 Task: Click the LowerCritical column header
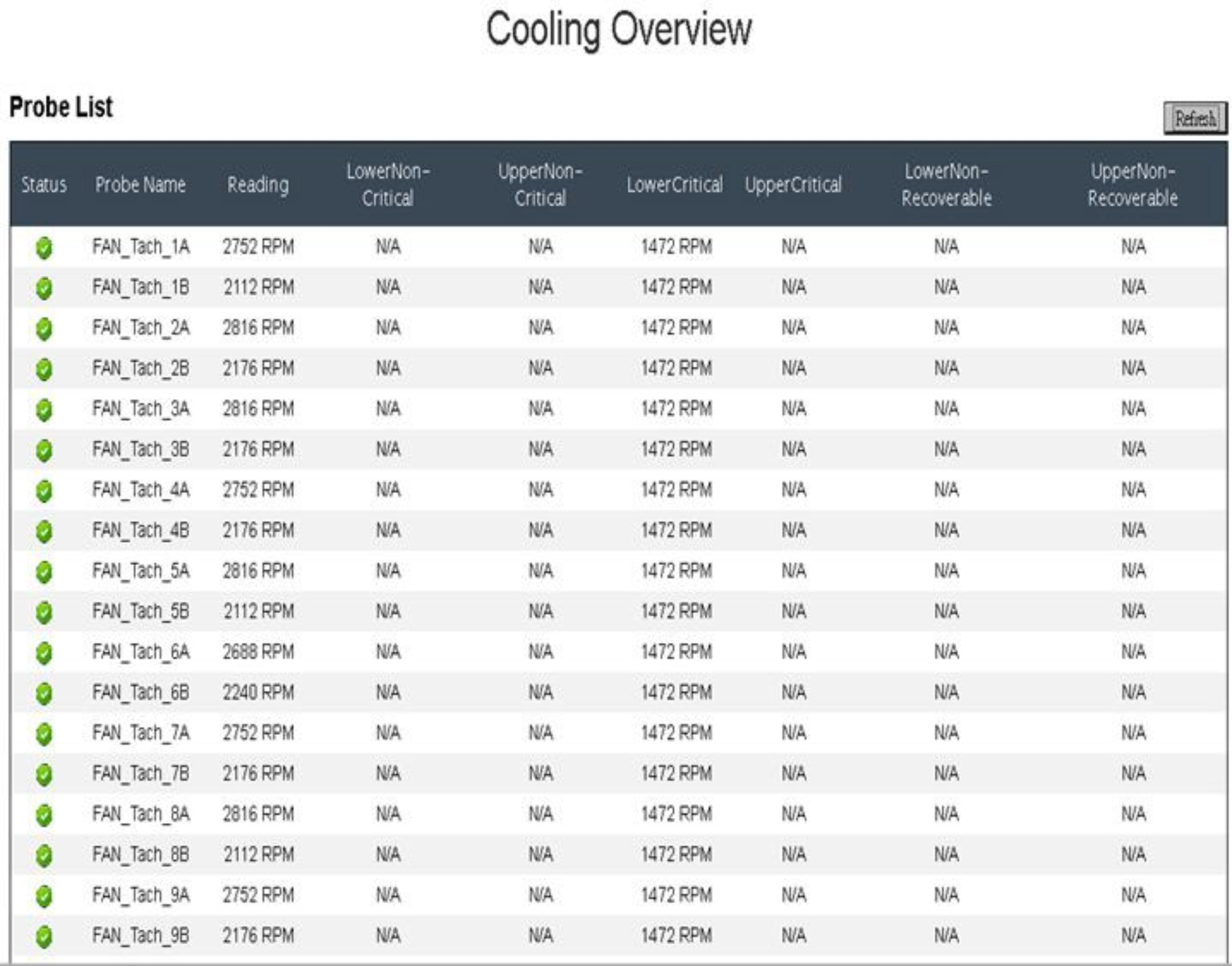pos(674,185)
